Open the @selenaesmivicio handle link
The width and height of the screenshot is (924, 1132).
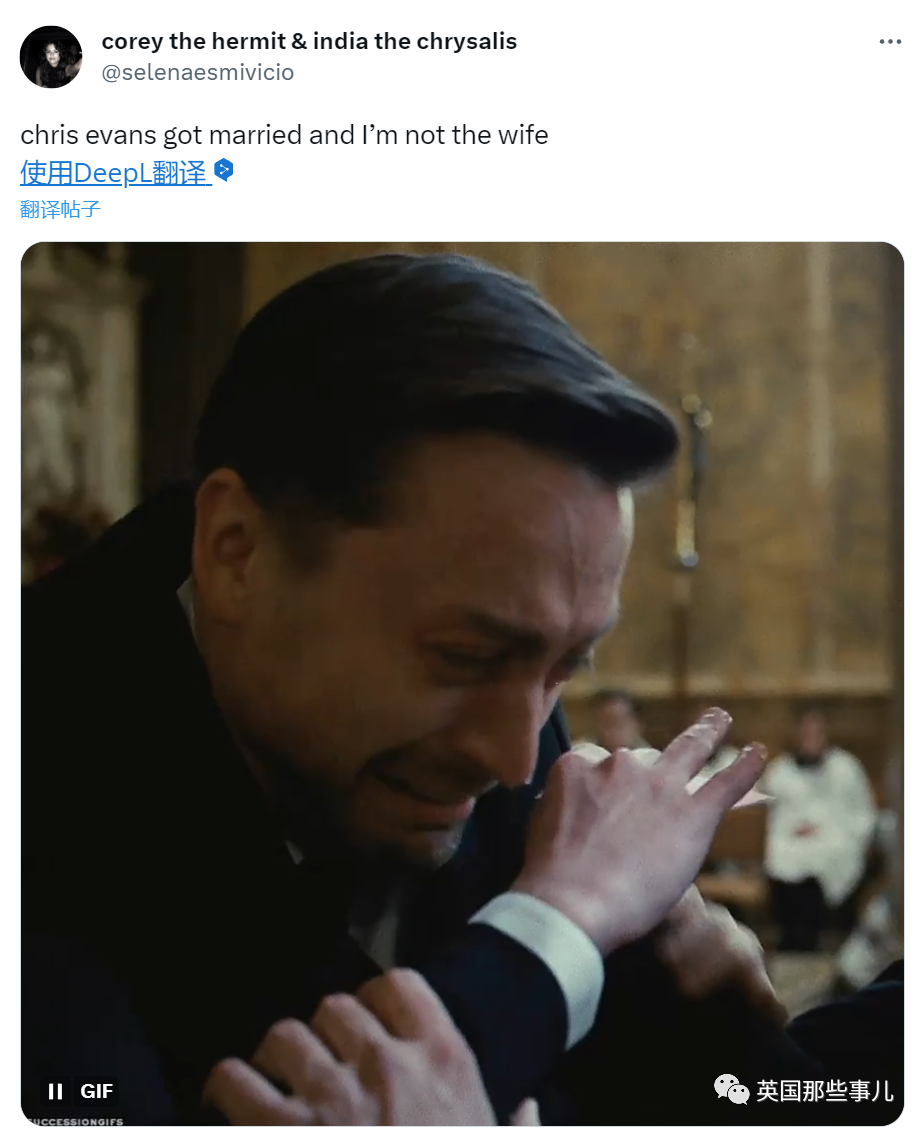tap(198, 72)
